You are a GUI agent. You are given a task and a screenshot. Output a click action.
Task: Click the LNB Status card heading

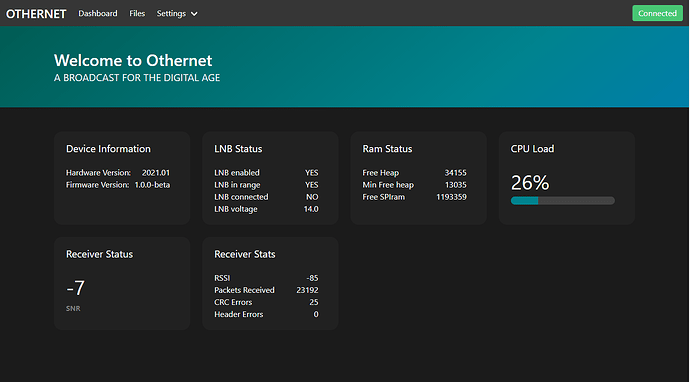pos(238,149)
